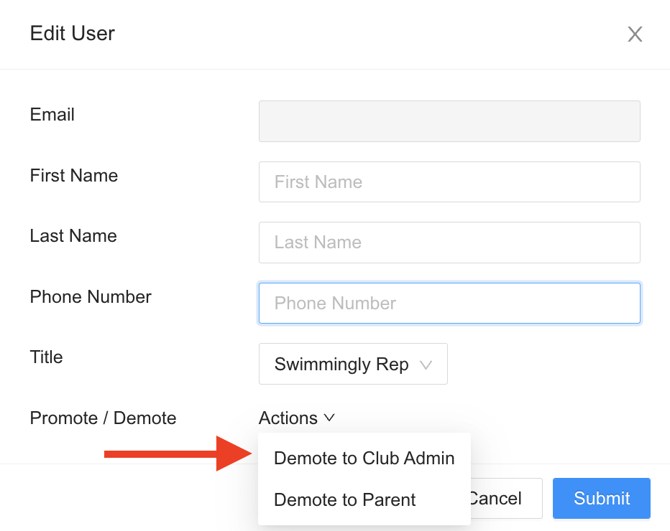Click the Actions chevron arrow icon

[x=329, y=418]
